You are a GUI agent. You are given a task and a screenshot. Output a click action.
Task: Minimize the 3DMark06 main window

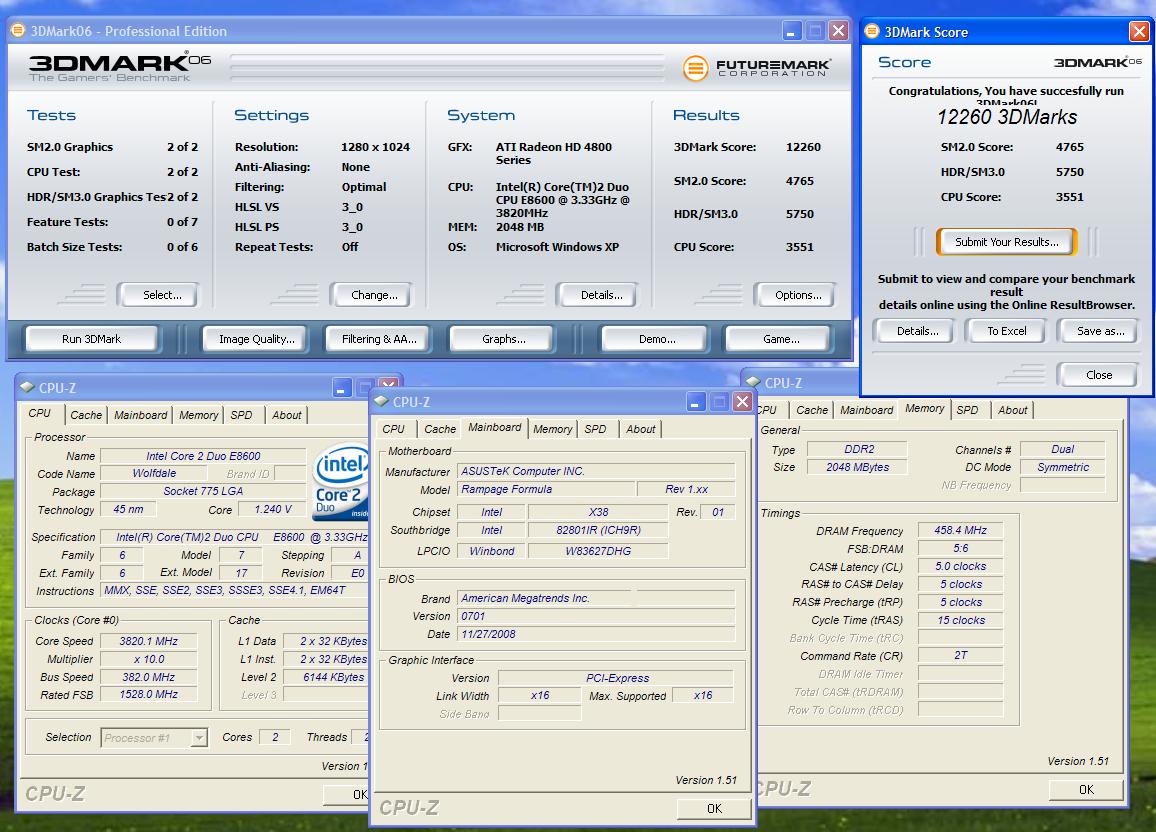point(791,31)
